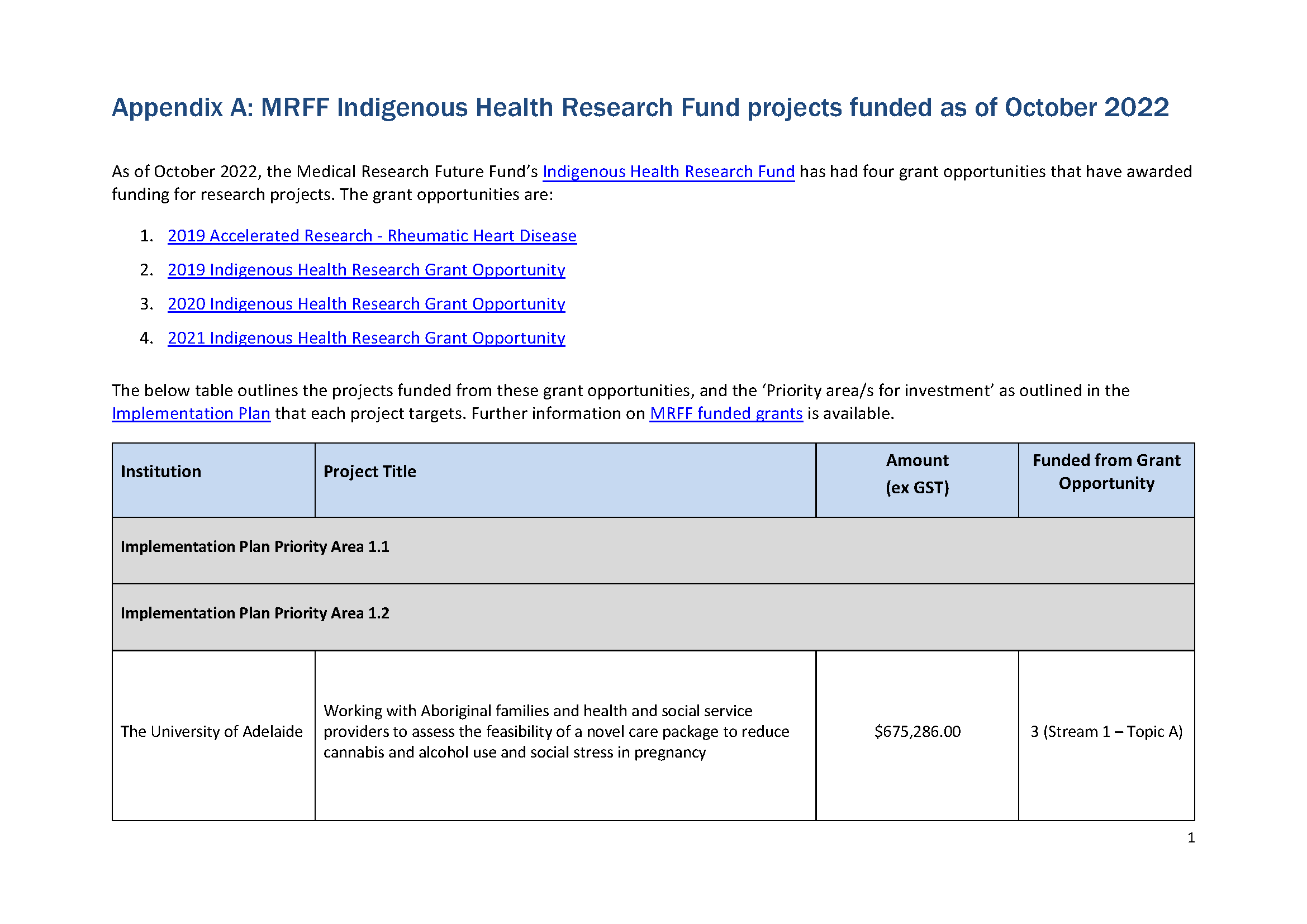Open 2021 Indigenous Health Research Grant Opportunity link

coord(366,338)
